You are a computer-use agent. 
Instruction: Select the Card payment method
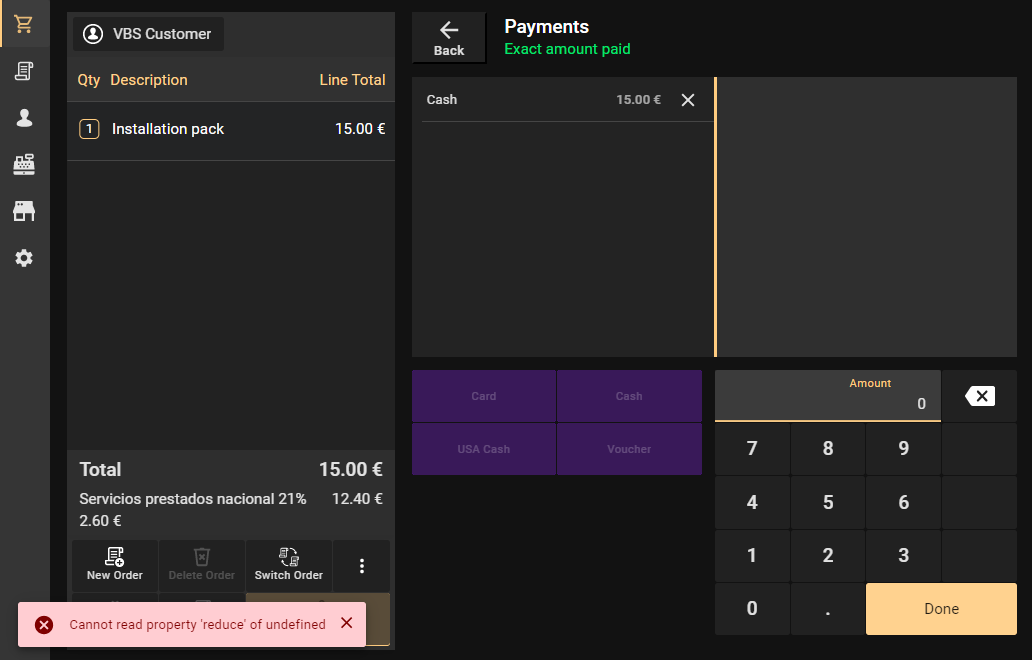(x=484, y=396)
